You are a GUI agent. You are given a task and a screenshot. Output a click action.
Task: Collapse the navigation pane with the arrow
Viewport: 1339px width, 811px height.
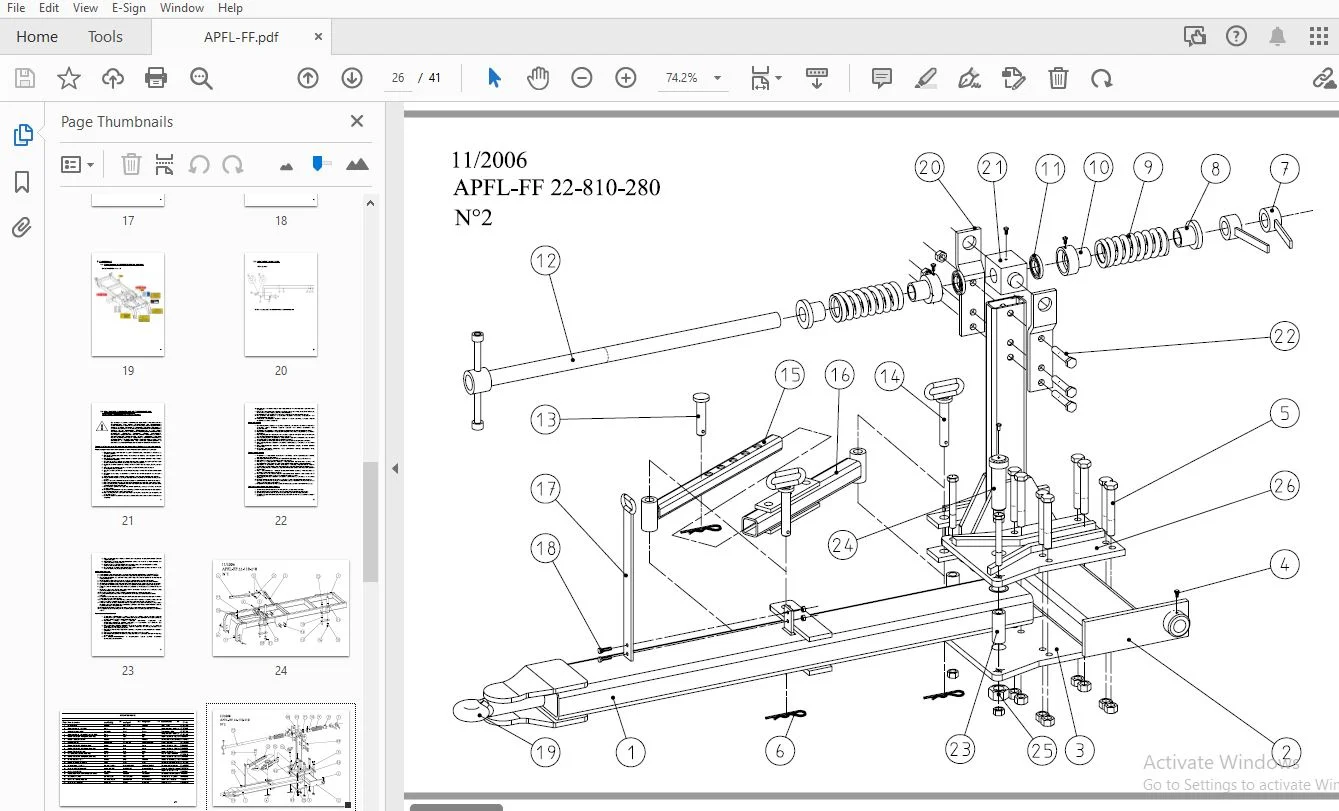[394, 468]
